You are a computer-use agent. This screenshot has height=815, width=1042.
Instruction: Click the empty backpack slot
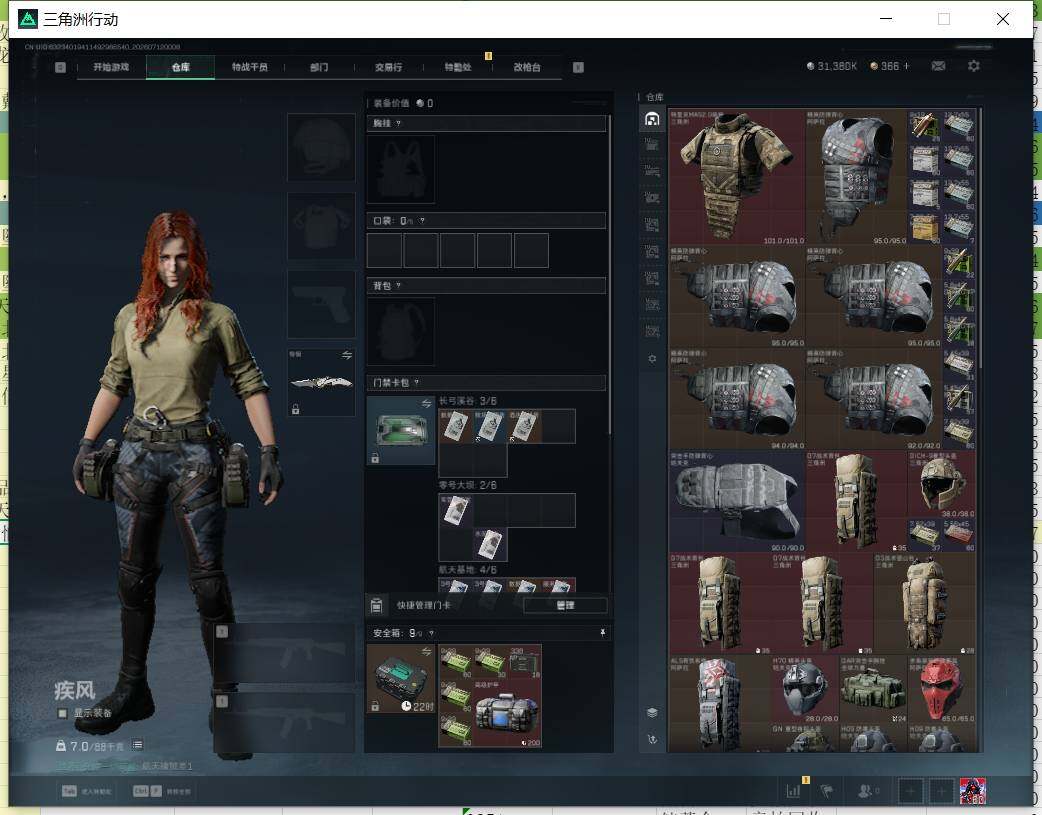click(x=401, y=331)
